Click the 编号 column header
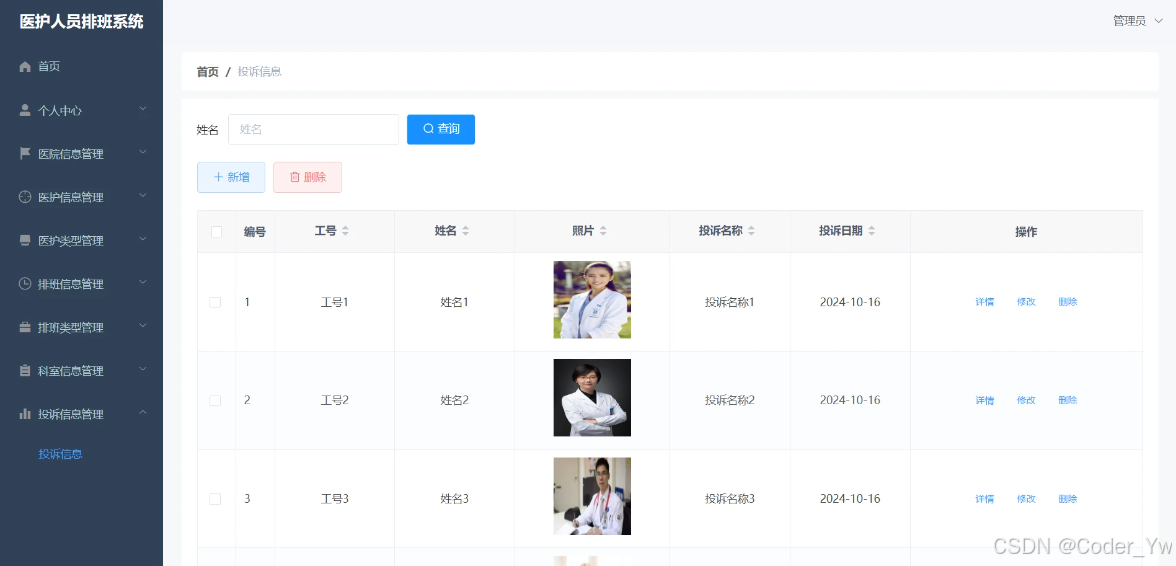This screenshot has width=1176, height=566. pyautogui.click(x=255, y=232)
